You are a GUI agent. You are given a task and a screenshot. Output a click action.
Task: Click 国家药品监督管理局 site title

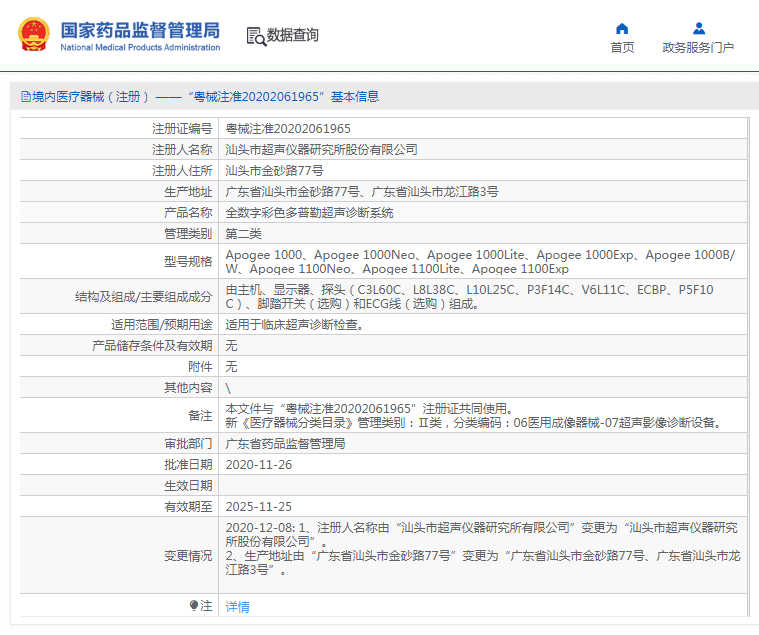tap(140, 30)
